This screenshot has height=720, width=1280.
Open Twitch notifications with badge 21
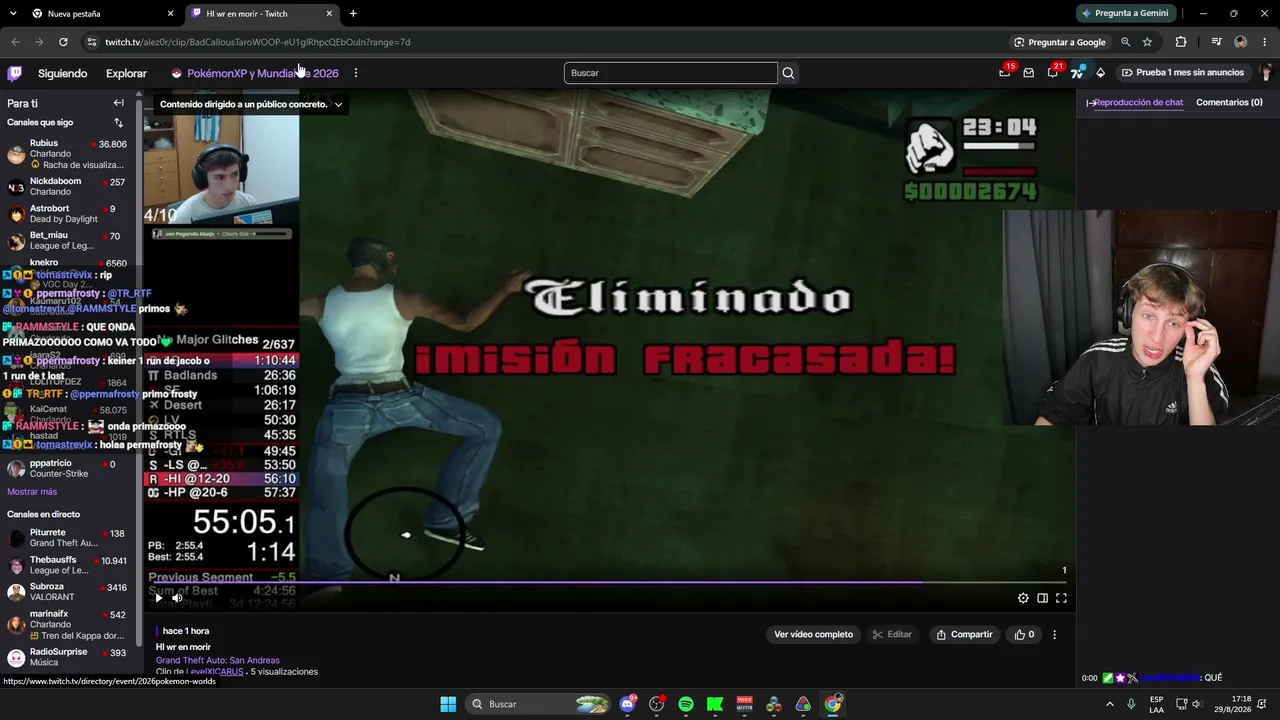pyautogui.click(x=1053, y=72)
